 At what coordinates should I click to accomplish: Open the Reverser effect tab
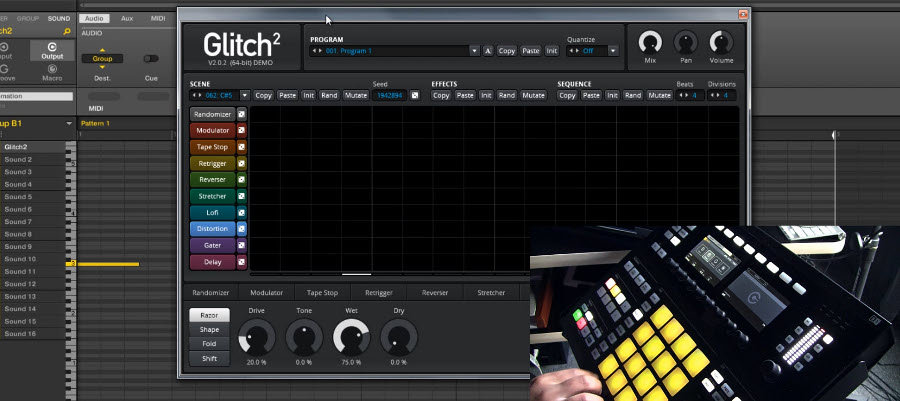[435, 293]
